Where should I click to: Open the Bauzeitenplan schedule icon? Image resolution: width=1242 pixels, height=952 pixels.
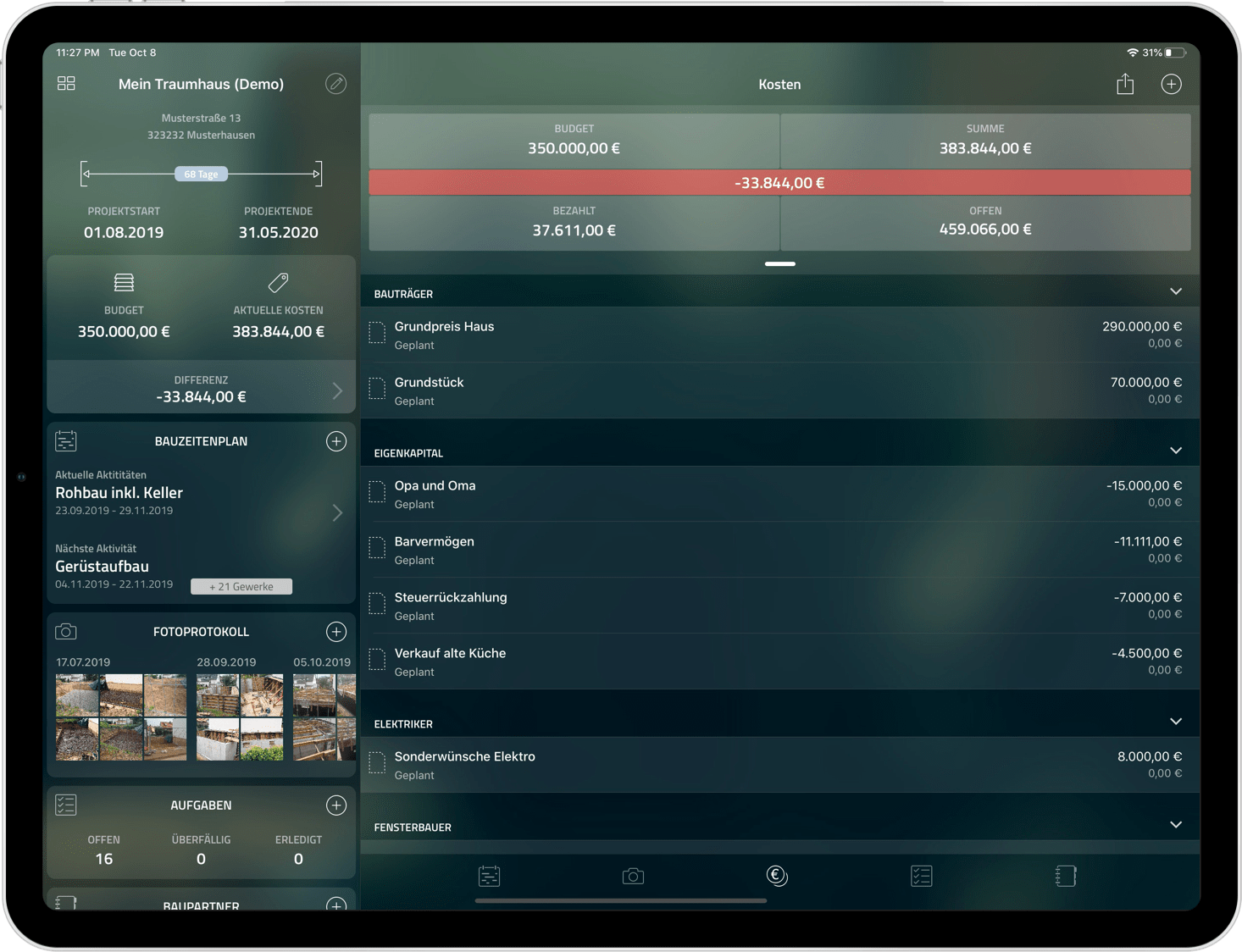pos(66,440)
